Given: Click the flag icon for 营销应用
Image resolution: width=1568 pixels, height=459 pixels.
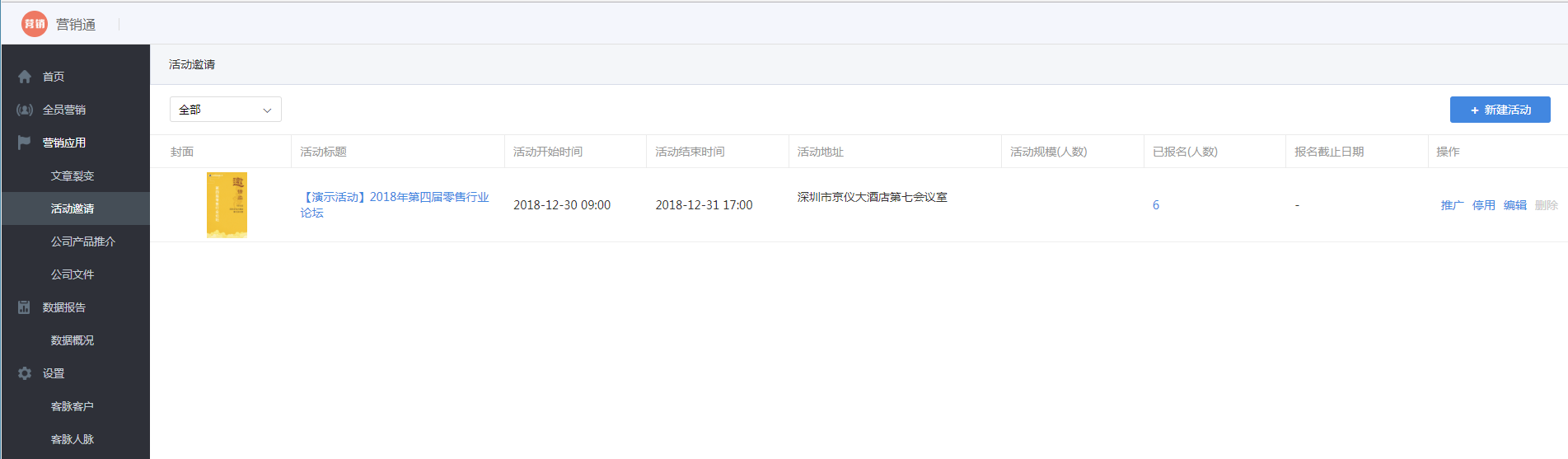Looking at the screenshot, I should click(25, 143).
